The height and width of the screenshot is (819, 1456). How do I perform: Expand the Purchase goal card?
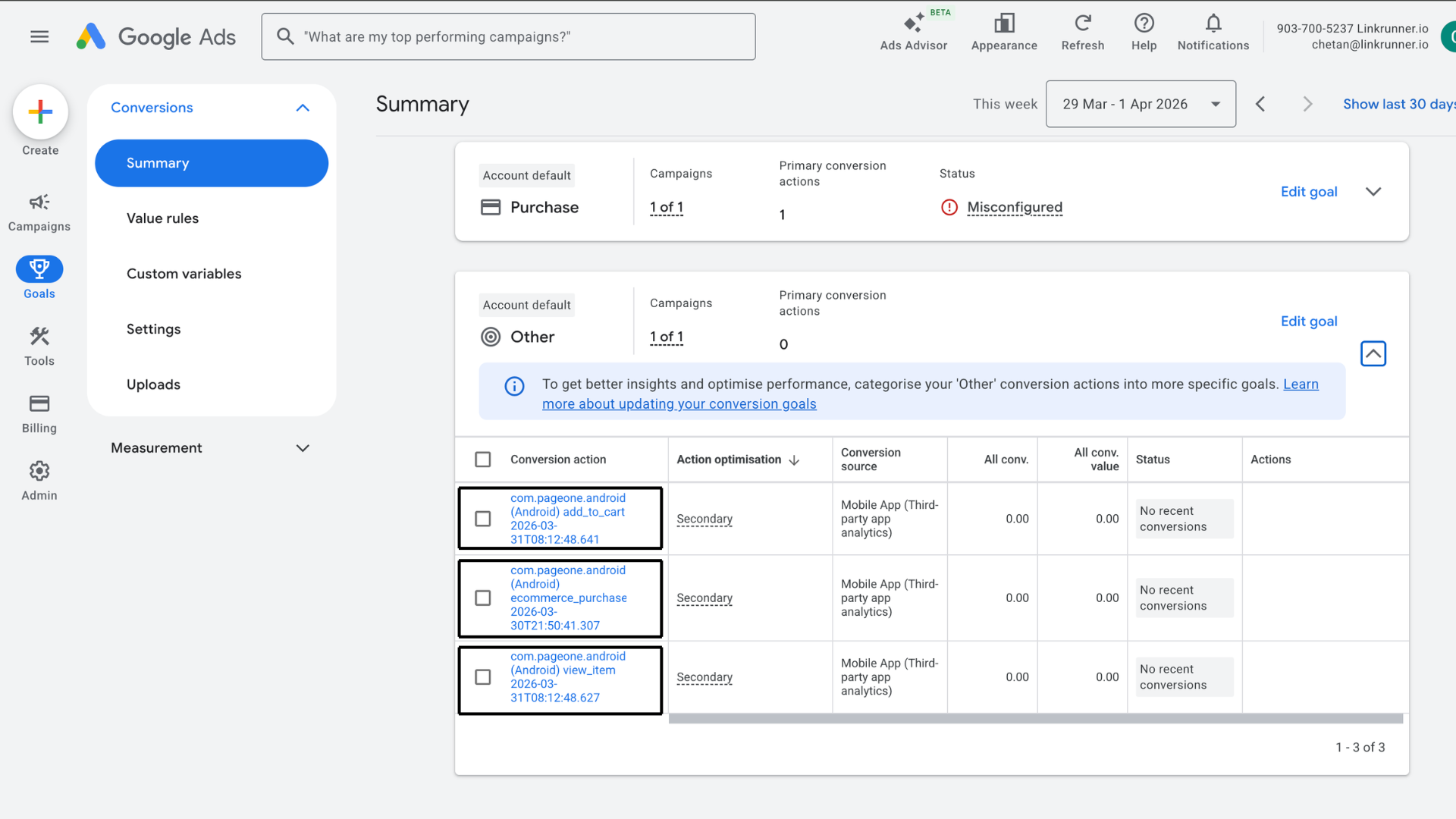pyautogui.click(x=1373, y=192)
